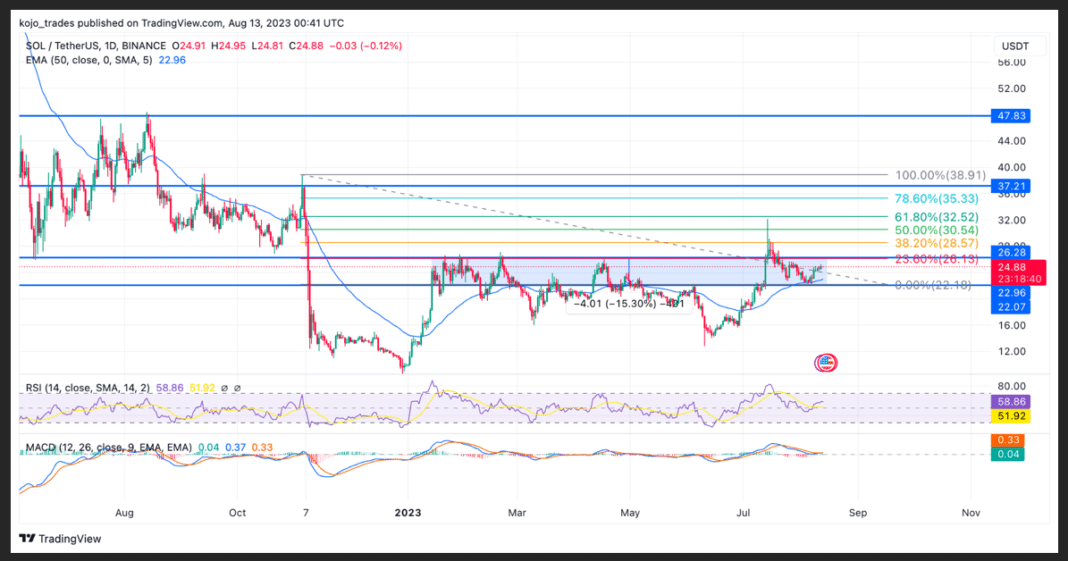The height and width of the screenshot is (561, 1068).
Task: Click the kojo_trades published header text
Action: point(181,23)
